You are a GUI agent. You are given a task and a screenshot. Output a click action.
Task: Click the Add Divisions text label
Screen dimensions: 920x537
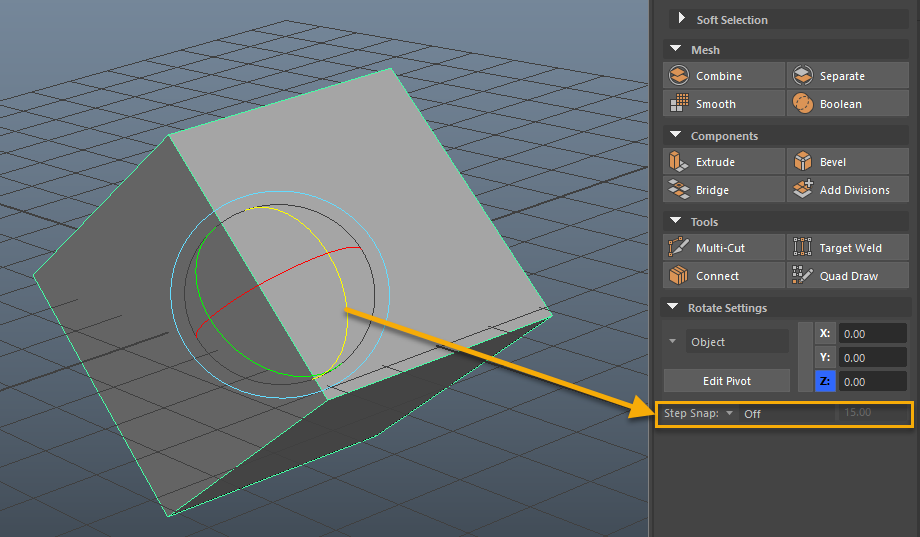(854, 190)
